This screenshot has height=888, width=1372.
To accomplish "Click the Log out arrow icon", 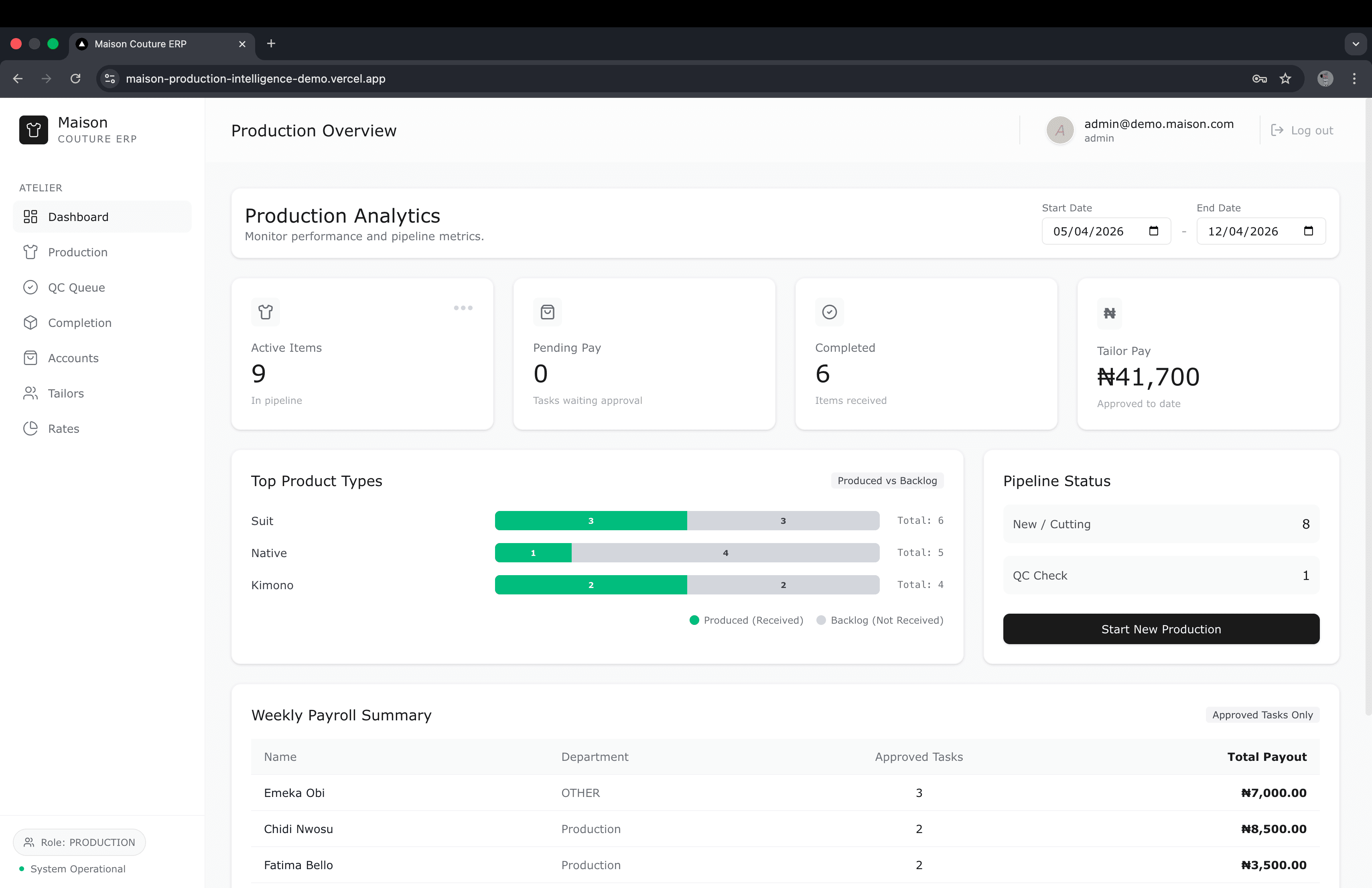I will pos(1277,130).
